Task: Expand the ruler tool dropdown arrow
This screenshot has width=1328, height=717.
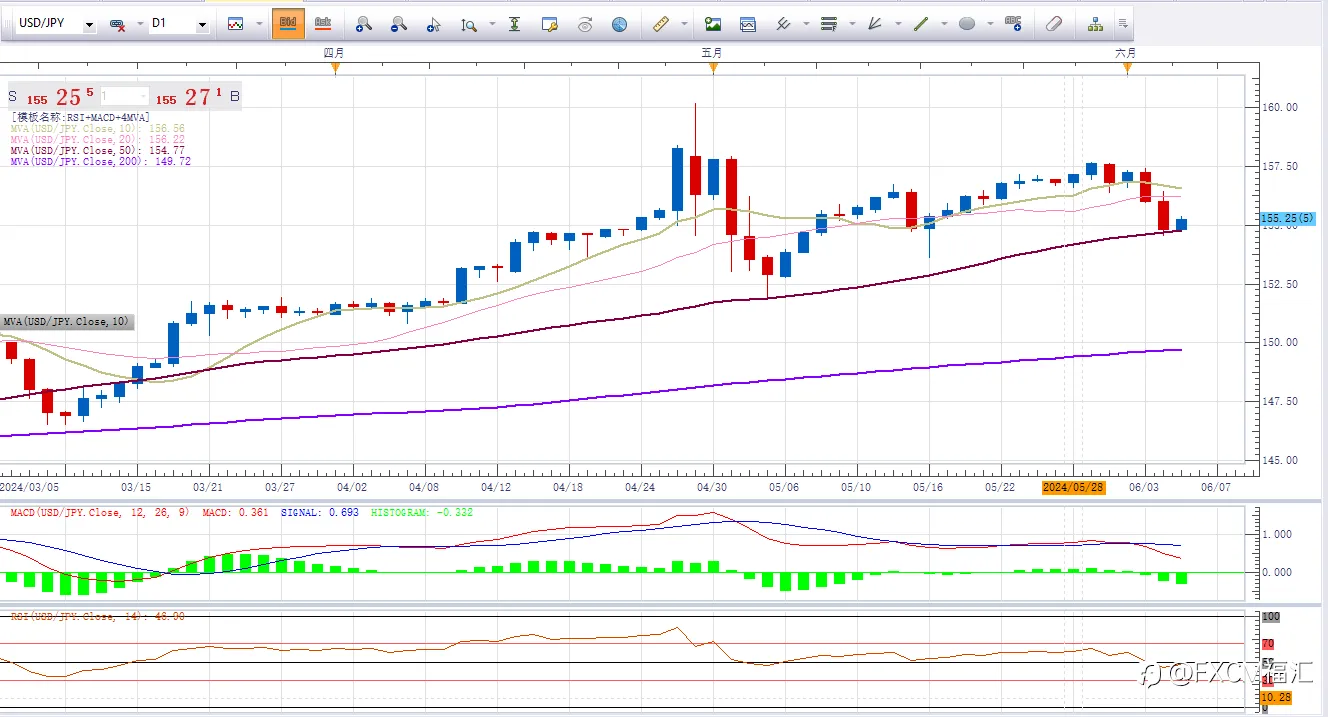Action: click(684, 24)
